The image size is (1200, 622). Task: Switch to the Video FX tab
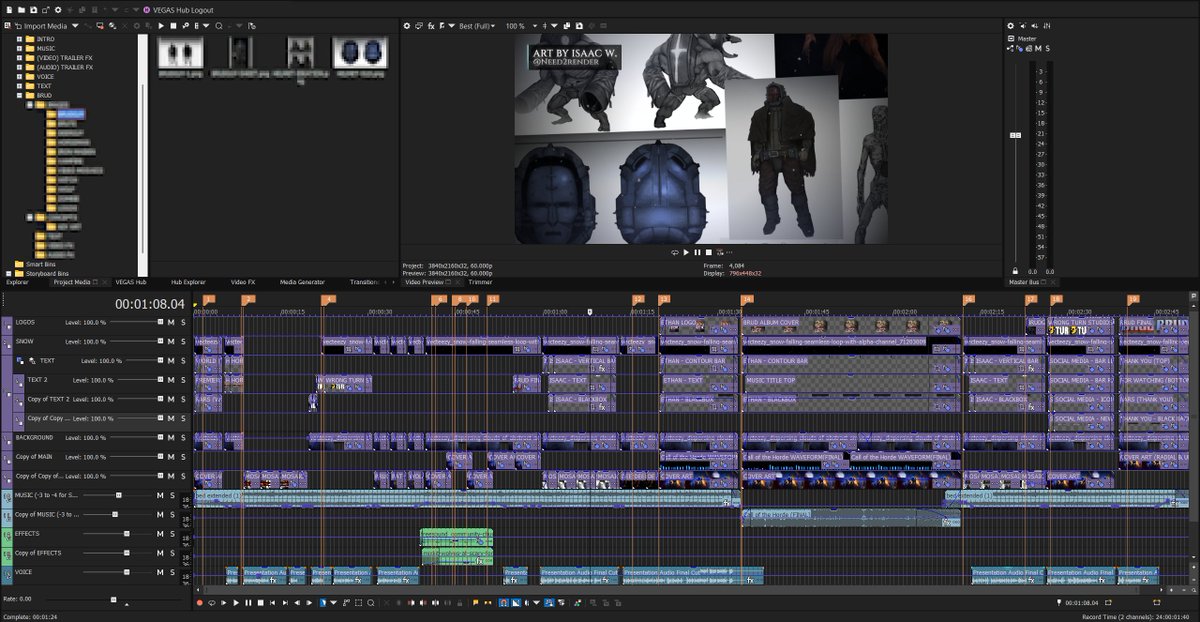243,282
